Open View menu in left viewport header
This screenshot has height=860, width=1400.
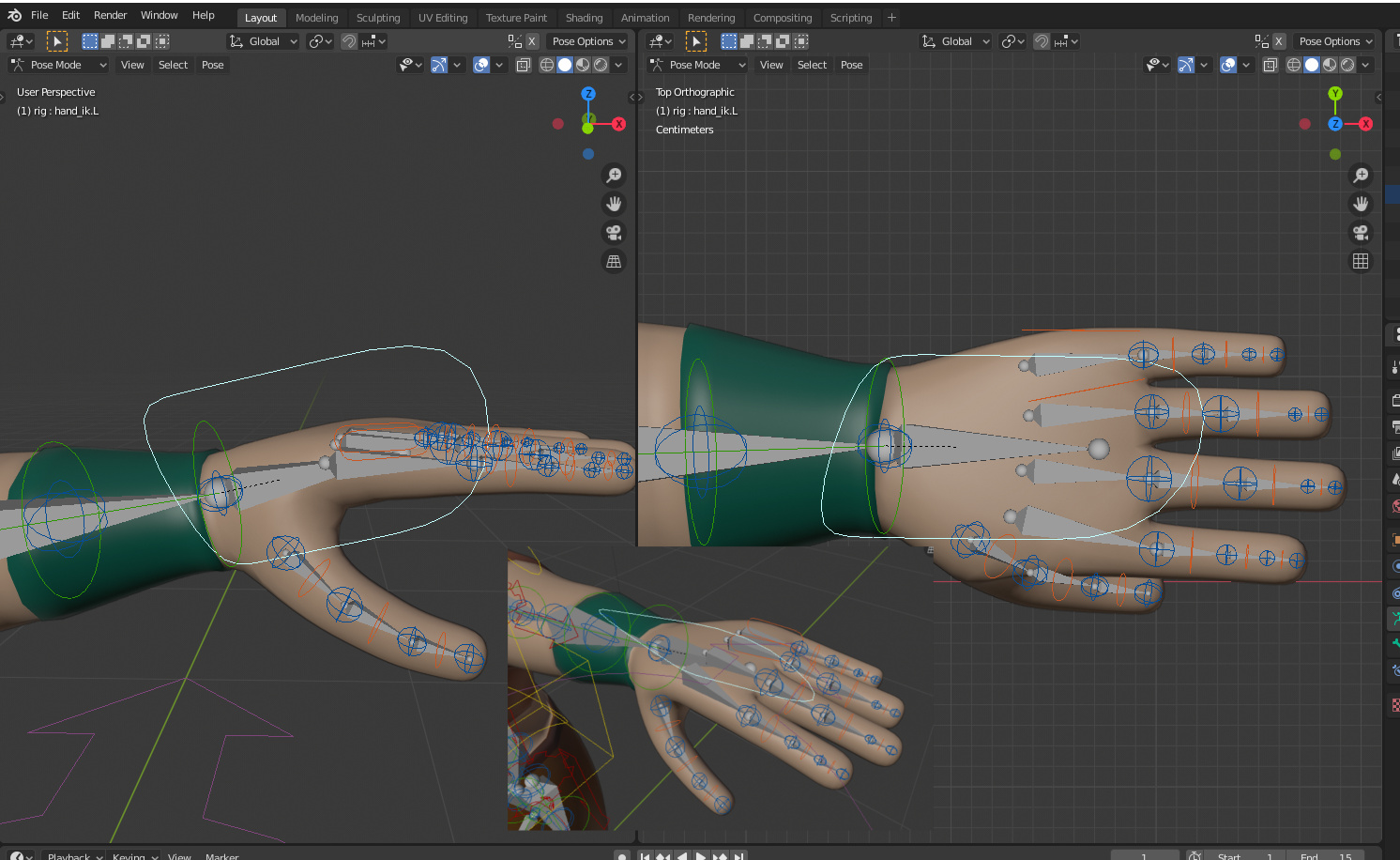132,65
